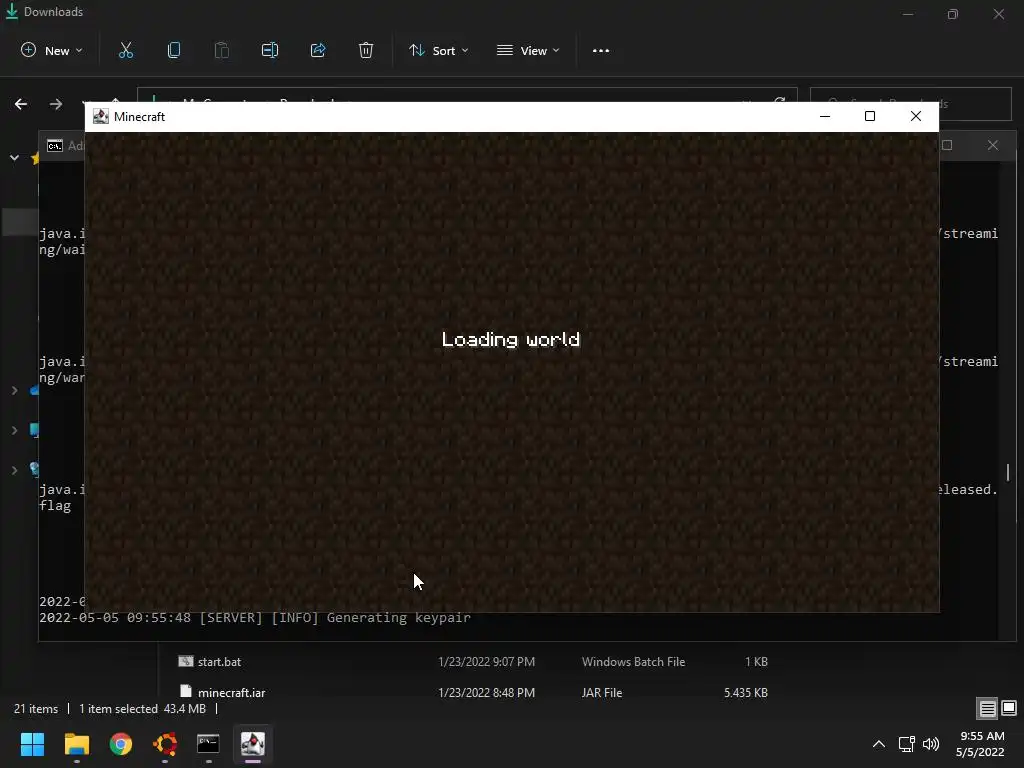1024x768 pixels.
Task: Open the New item dropdown in File Explorer
Action: pyautogui.click(x=52, y=50)
